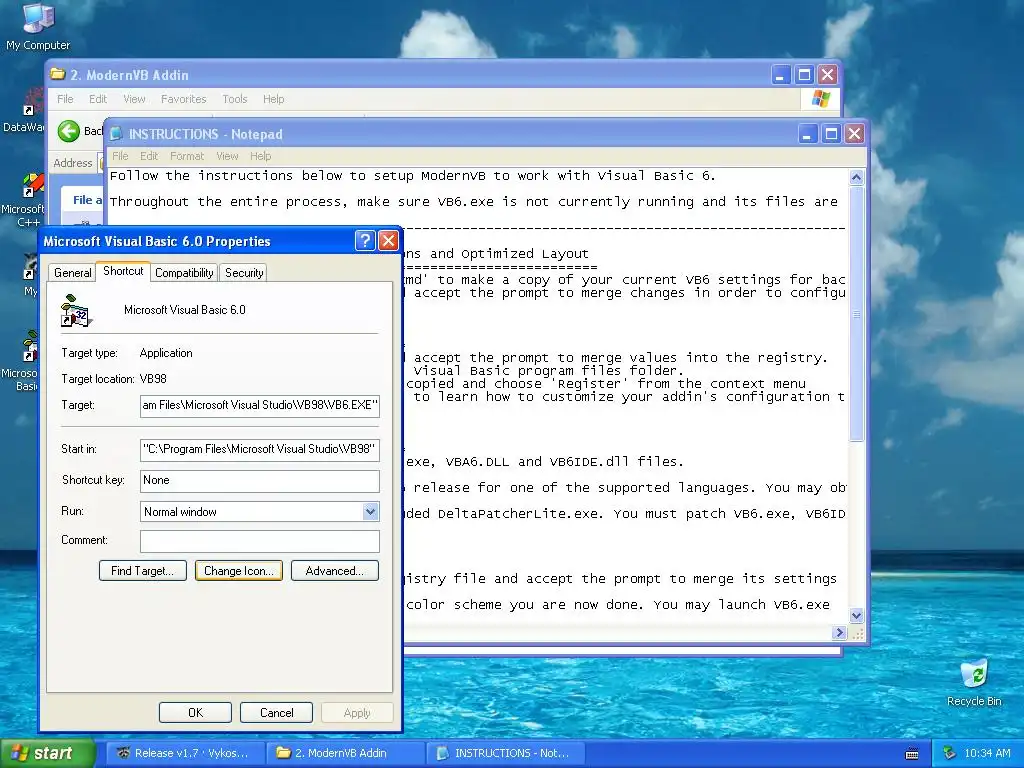Open Notepad Help menu

[261, 156]
